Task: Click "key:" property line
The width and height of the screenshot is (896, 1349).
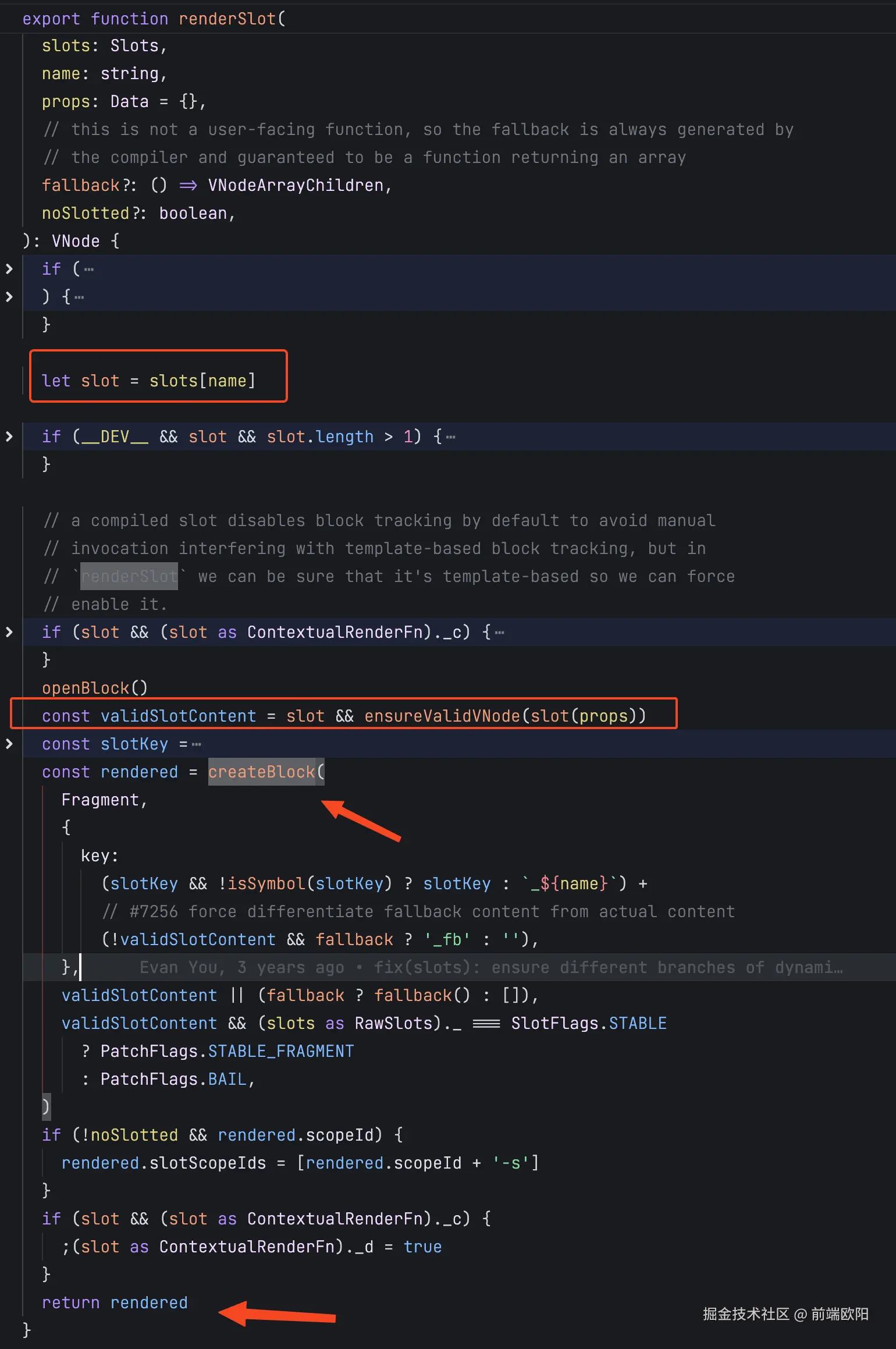Action: click(x=99, y=855)
